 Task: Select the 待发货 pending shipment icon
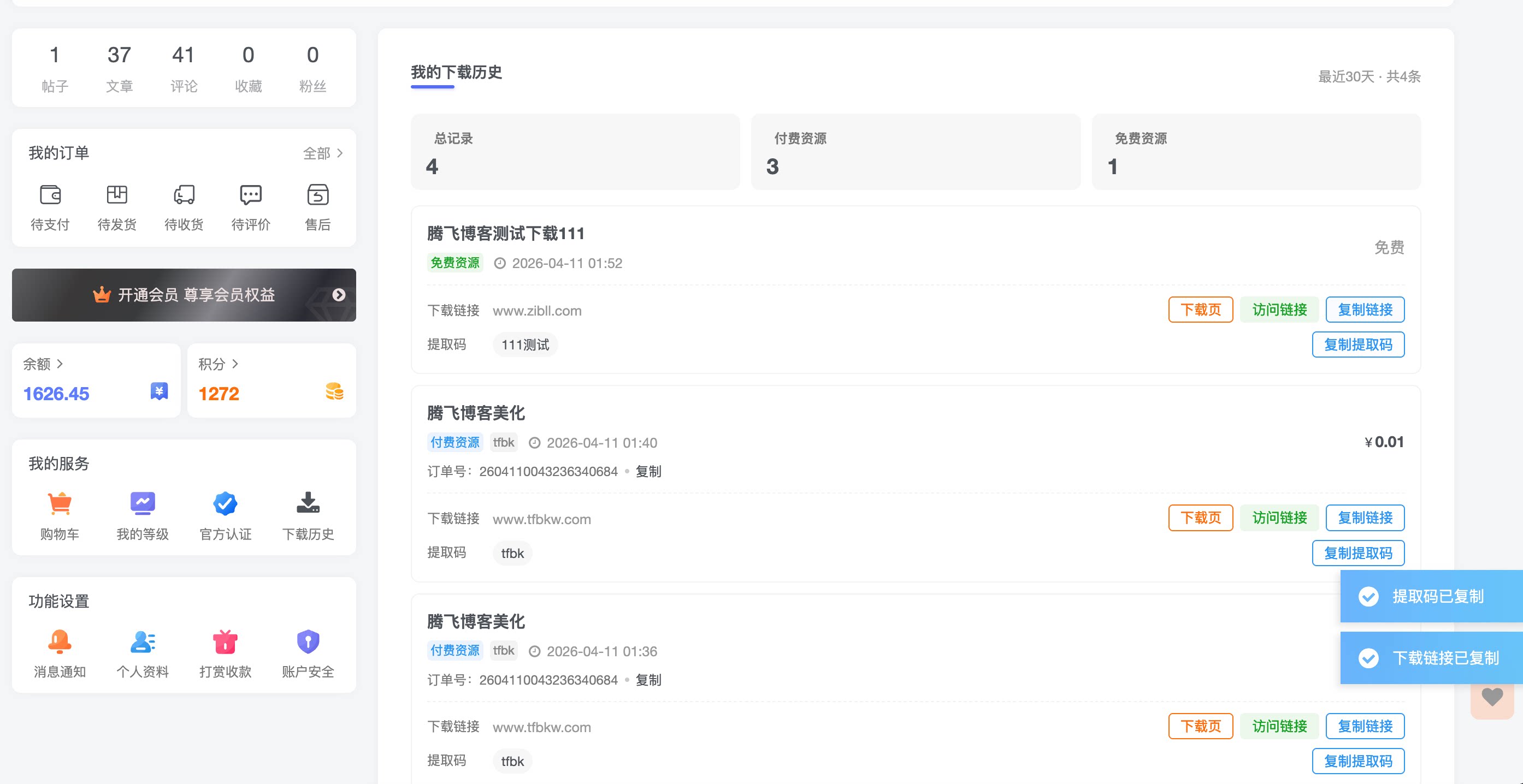pyautogui.click(x=117, y=195)
